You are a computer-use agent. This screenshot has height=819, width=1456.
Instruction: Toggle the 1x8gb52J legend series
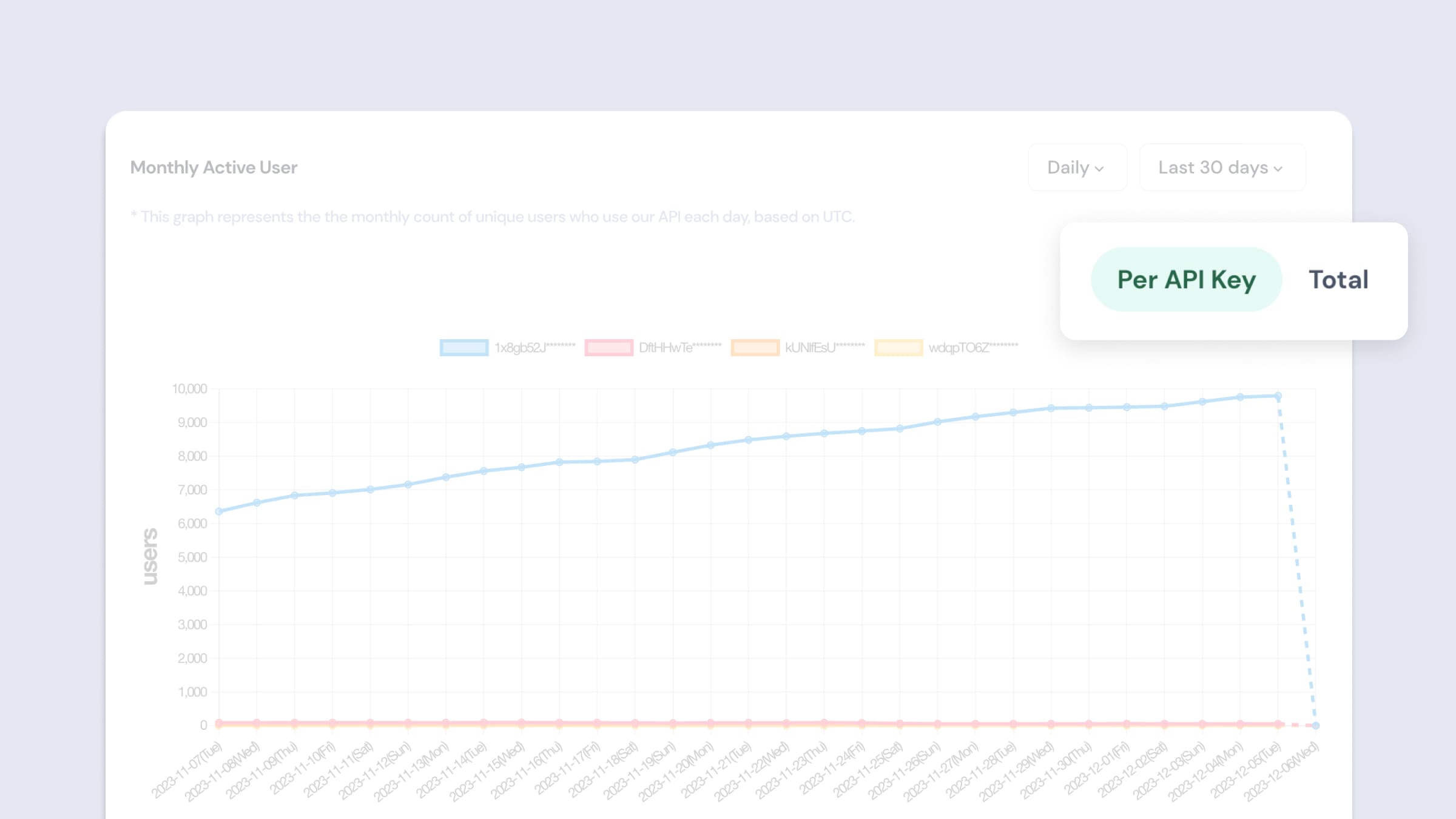tap(507, 348)
